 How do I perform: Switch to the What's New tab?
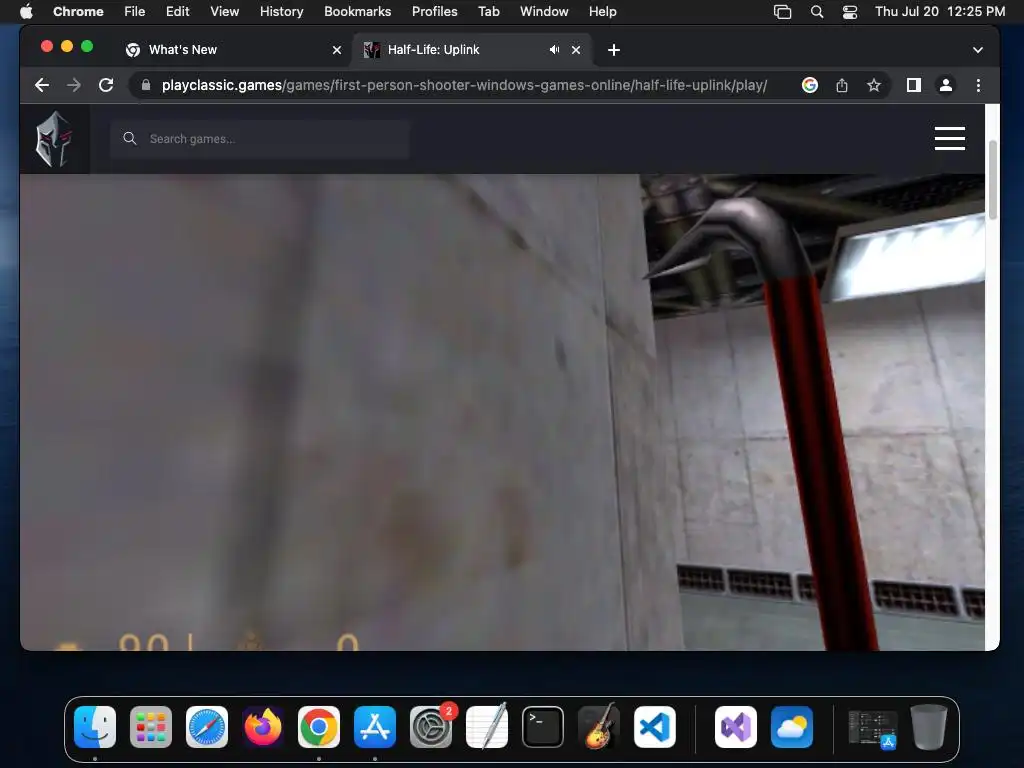[232, 50]
